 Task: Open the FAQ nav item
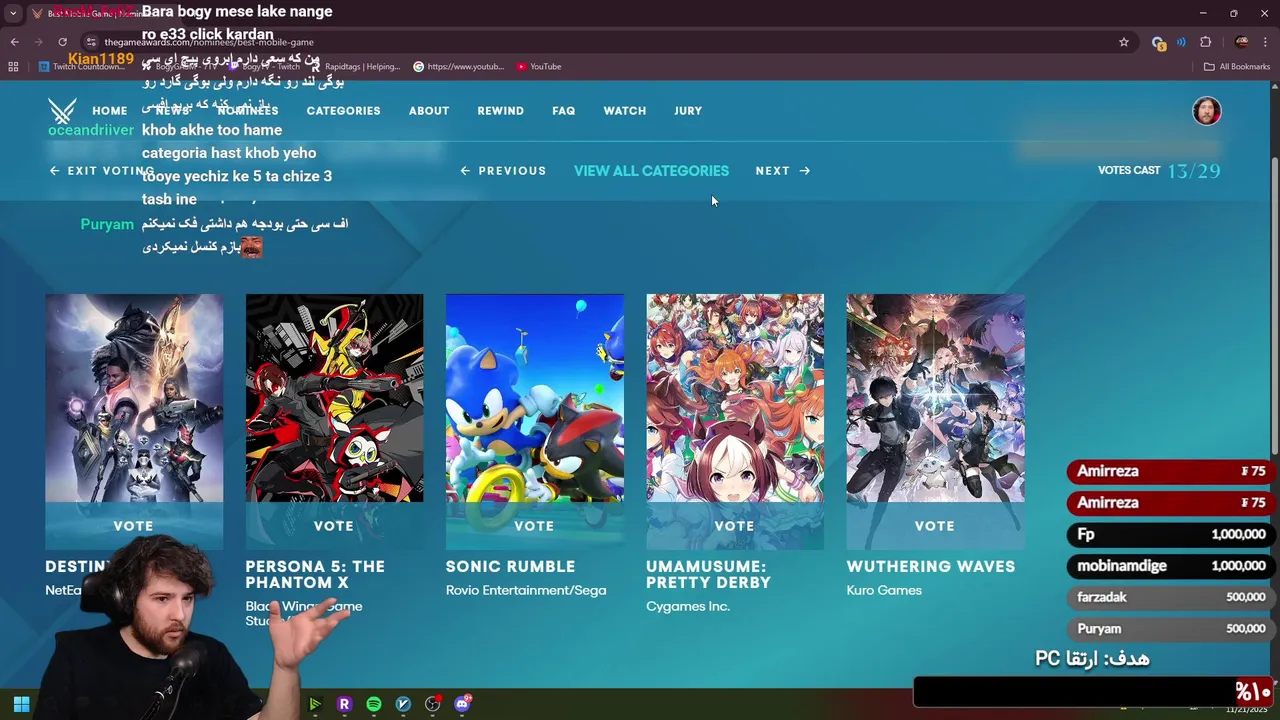564,111
